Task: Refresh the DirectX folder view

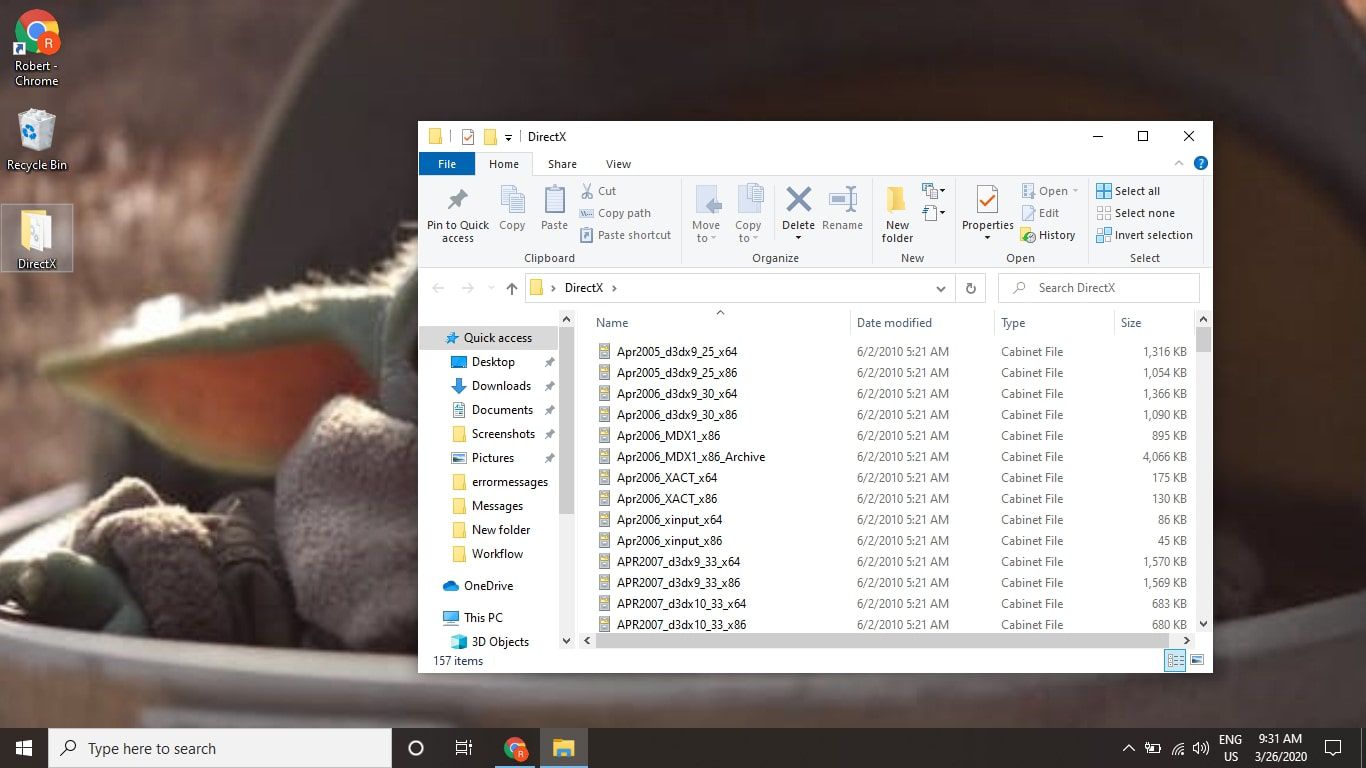Action: [970, 288]
